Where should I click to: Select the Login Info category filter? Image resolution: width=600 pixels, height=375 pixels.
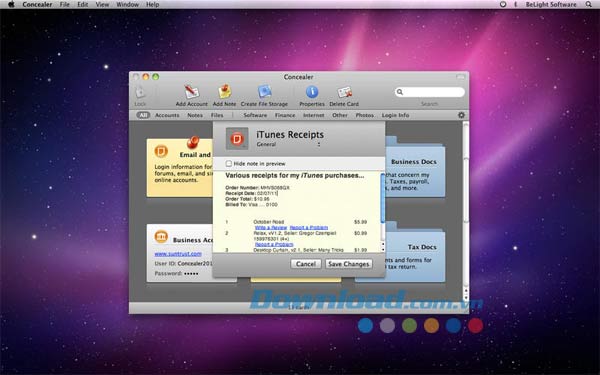click(395, 115)
